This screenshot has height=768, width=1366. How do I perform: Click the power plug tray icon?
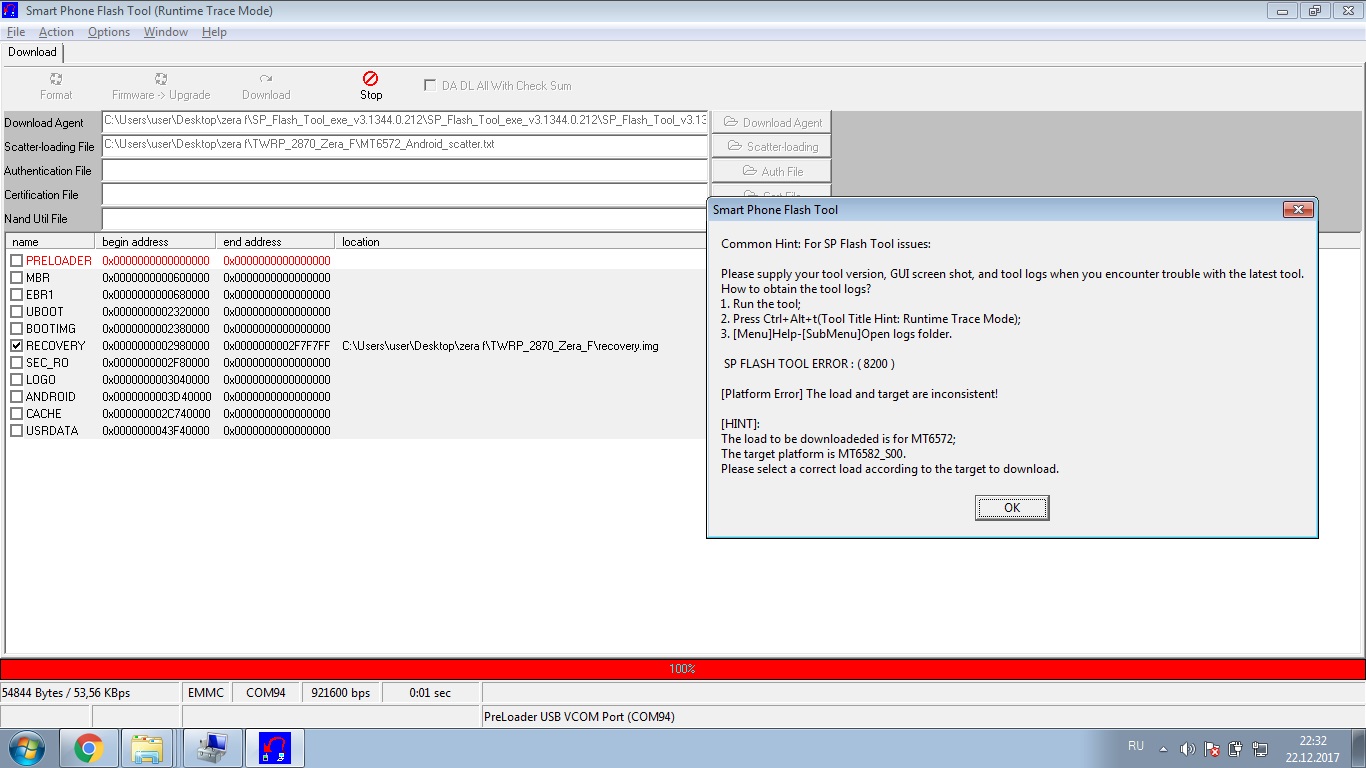pos(1235,748)
